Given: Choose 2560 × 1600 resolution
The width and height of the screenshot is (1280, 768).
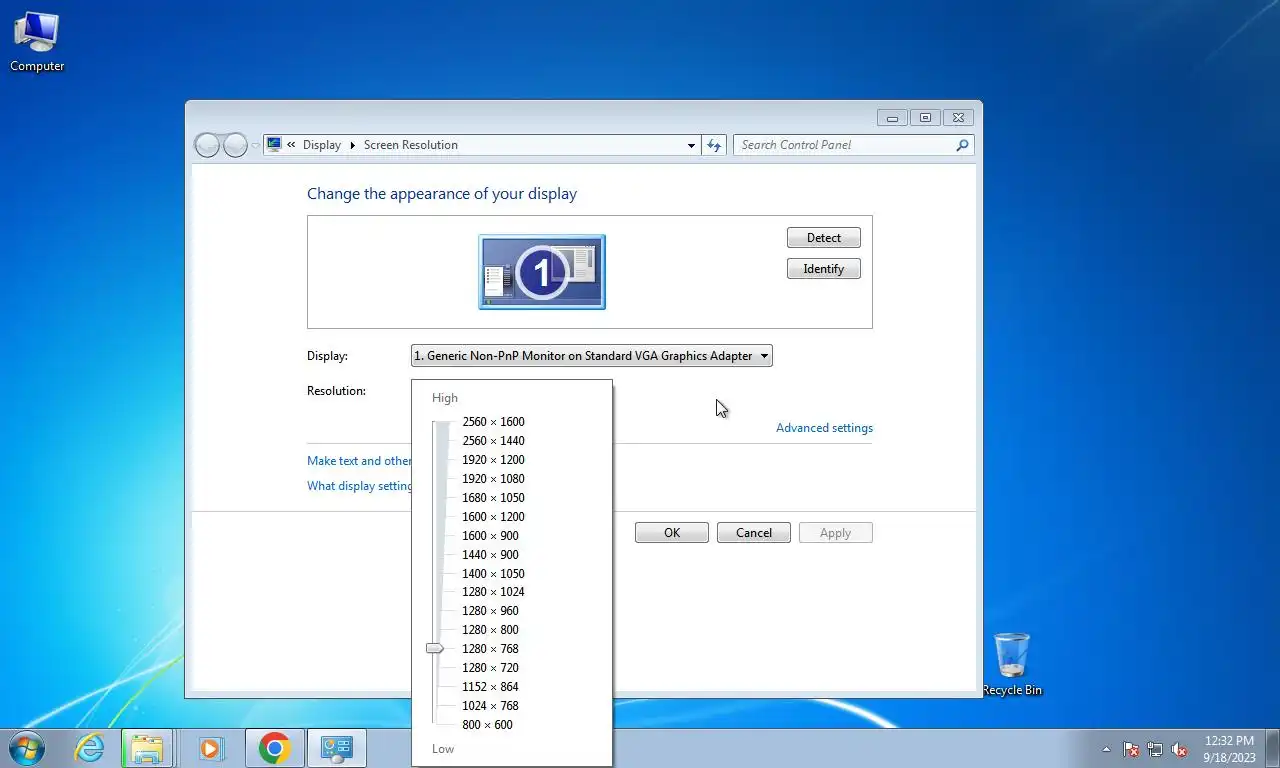Looking at the screenshot, I should pos(493,422).
